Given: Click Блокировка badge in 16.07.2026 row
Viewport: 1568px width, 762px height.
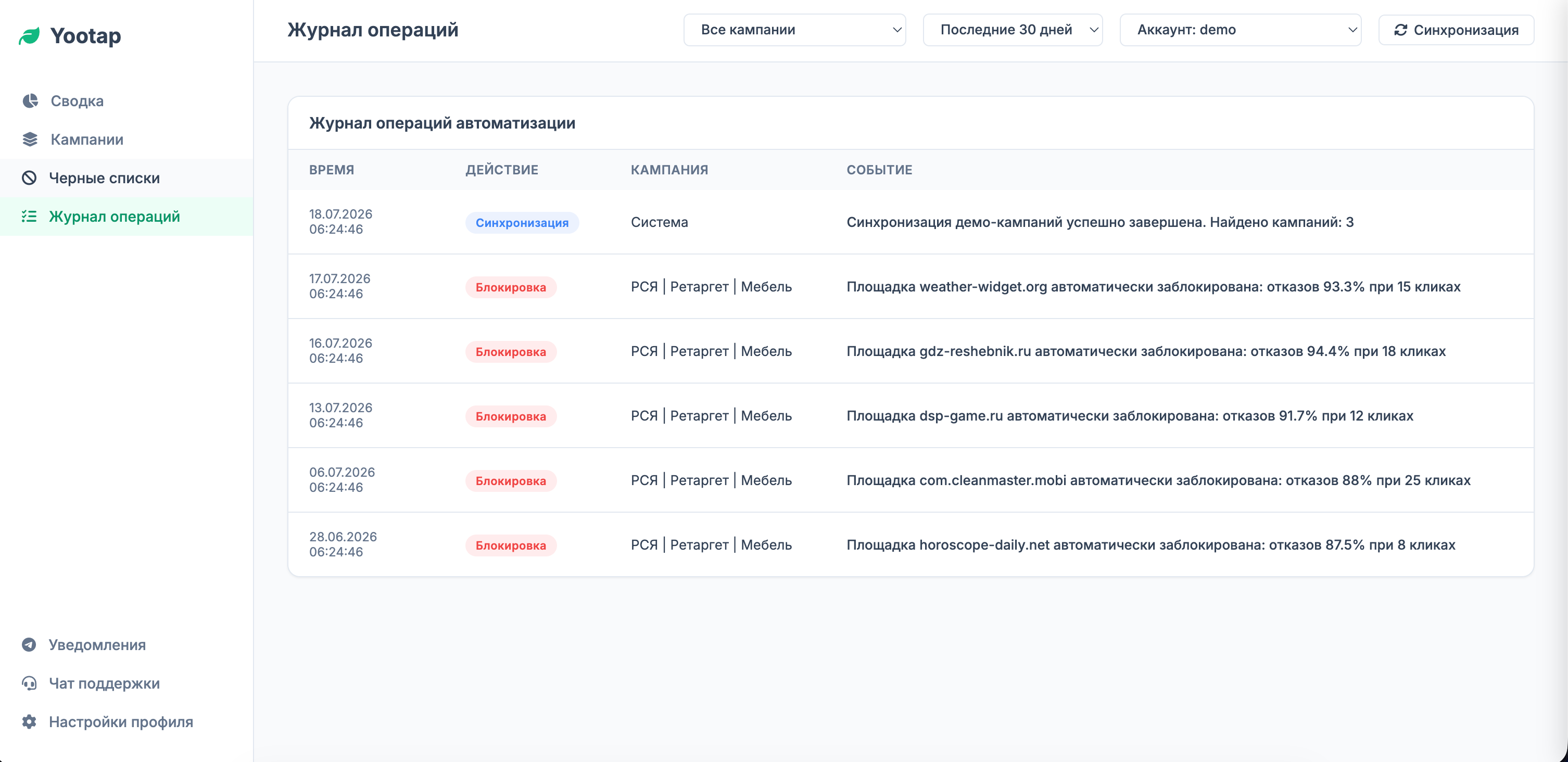Looking at the screenshot, I should coord(511,352).
